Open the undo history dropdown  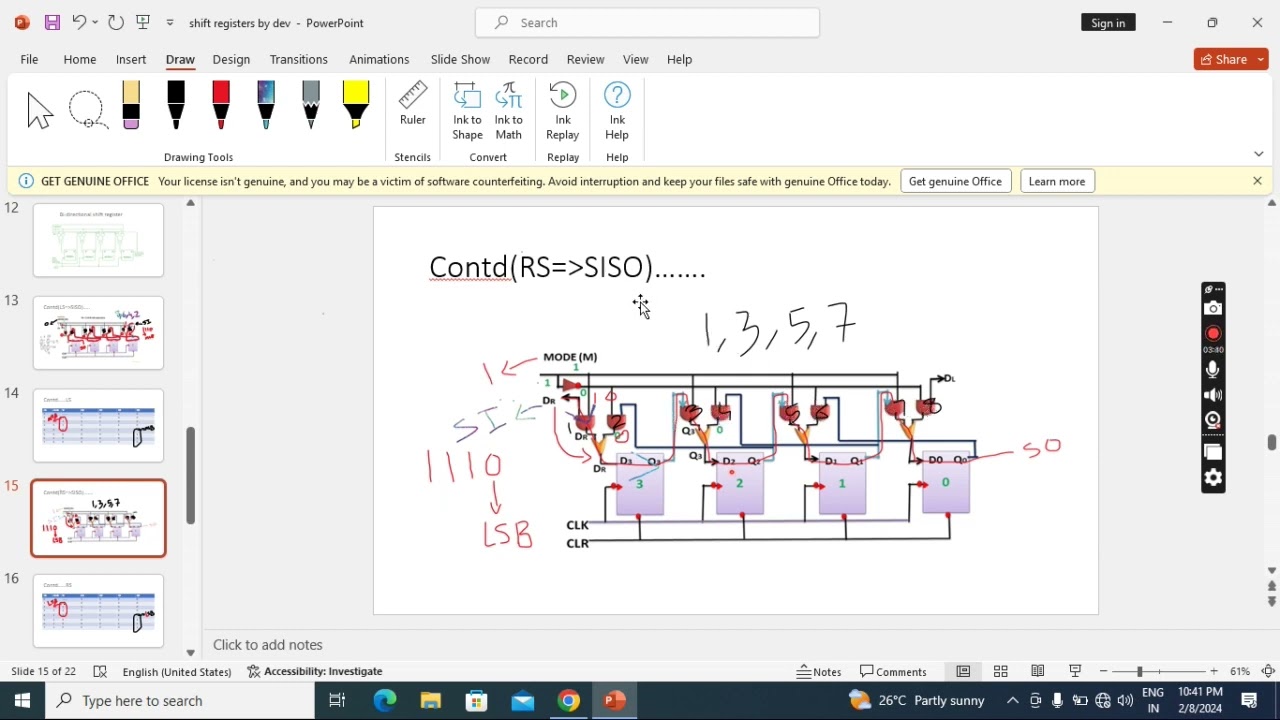point(95,22)
